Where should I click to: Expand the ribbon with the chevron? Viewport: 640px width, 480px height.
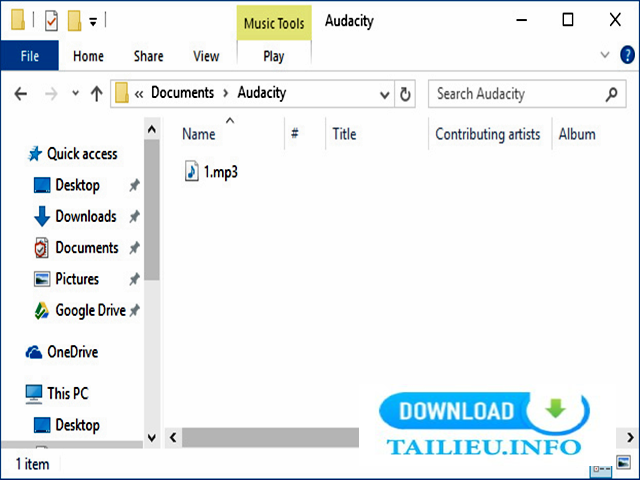click(x=605, y=54)
